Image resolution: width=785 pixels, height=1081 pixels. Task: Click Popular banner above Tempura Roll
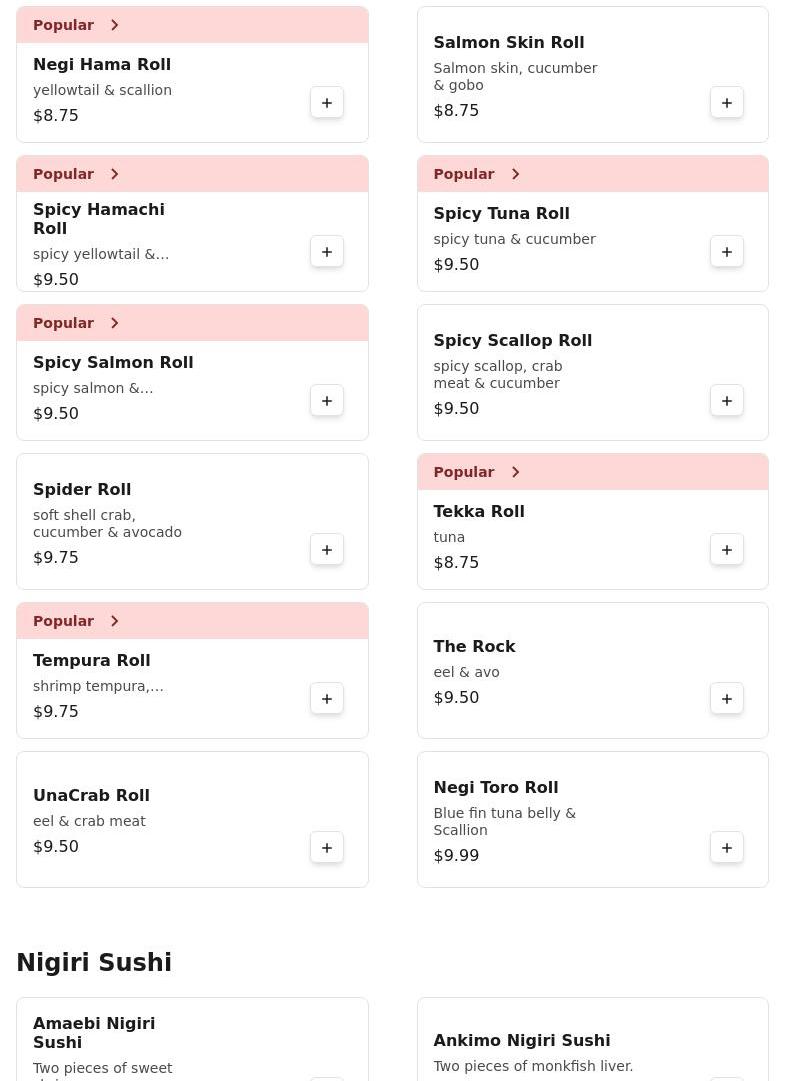point(192,621)
